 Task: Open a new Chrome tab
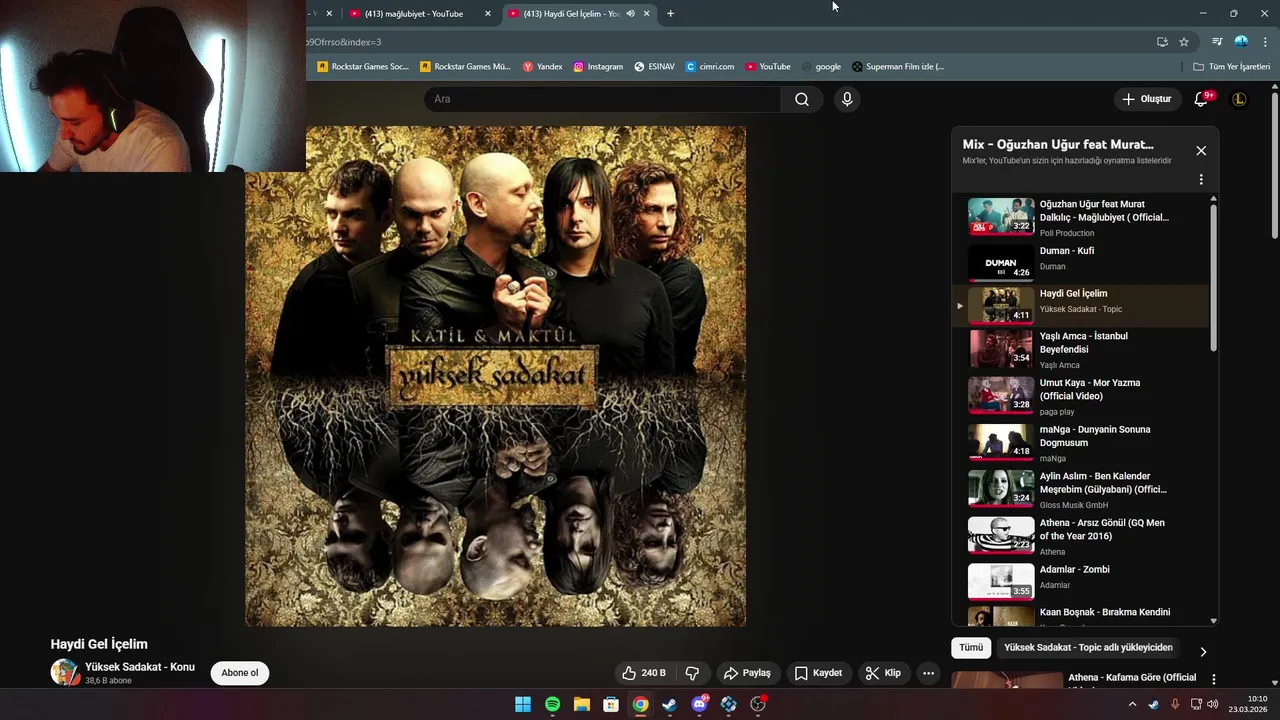670,14
